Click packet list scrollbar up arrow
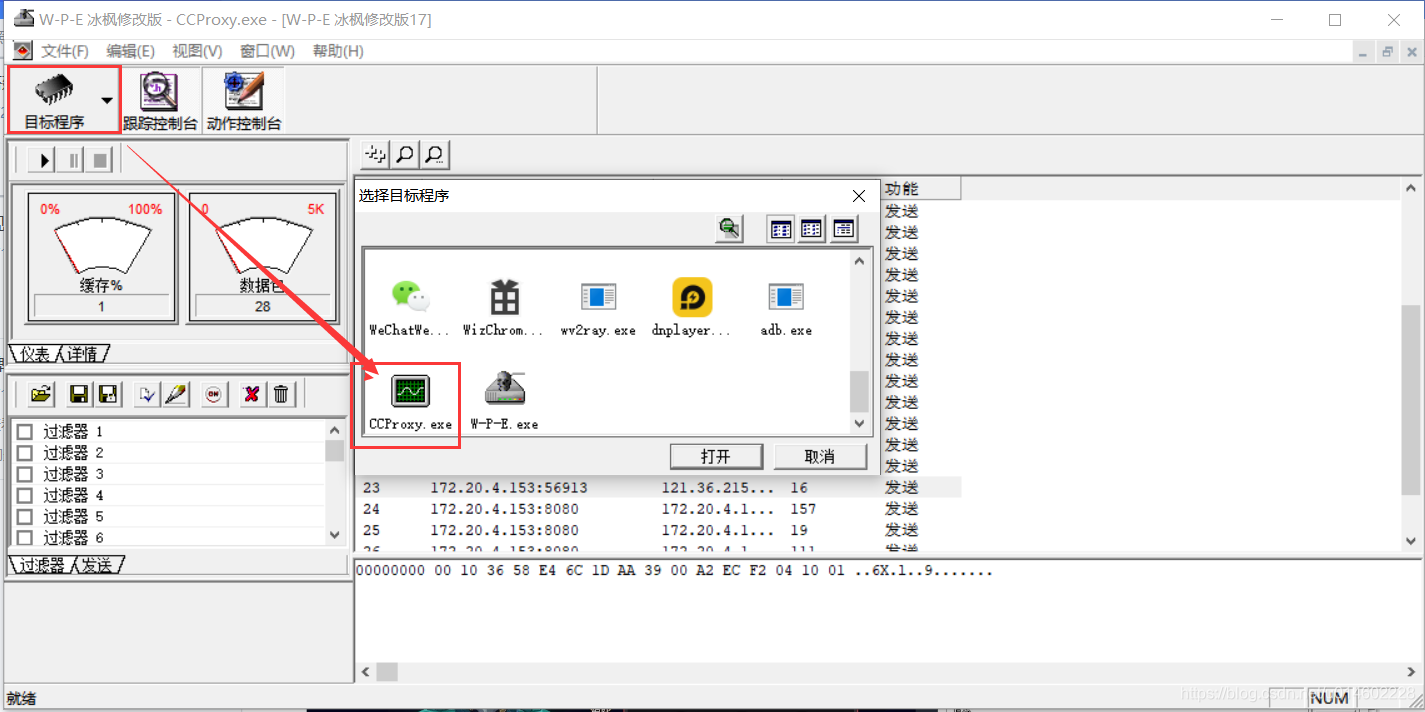Viewport: 1425px width, 712px height. point(1411,188)
